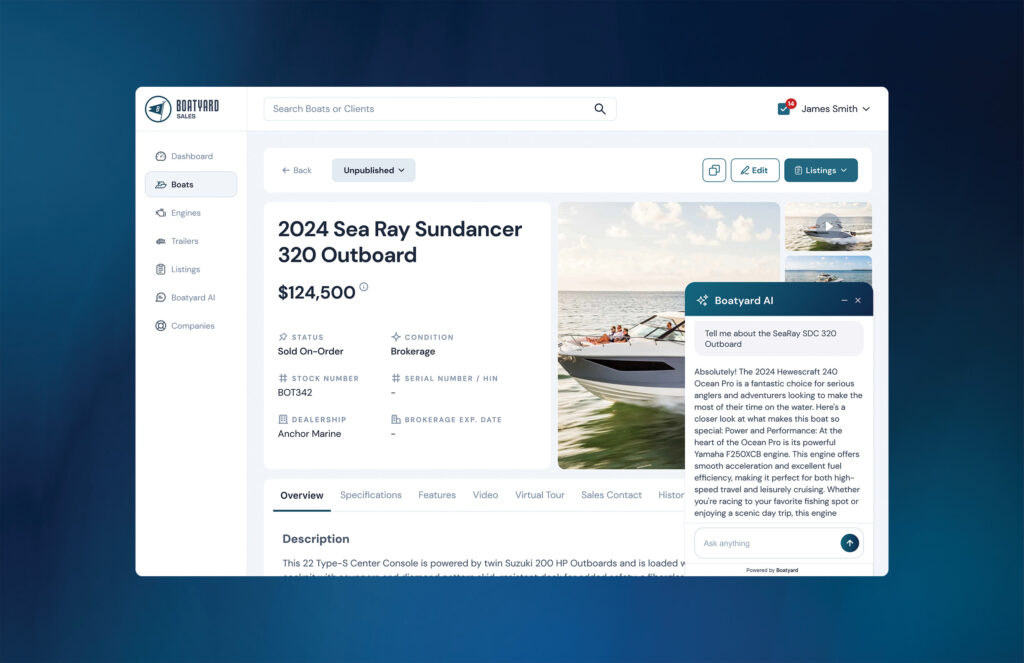Click the Sold On-Order status value

coord(310,351)
